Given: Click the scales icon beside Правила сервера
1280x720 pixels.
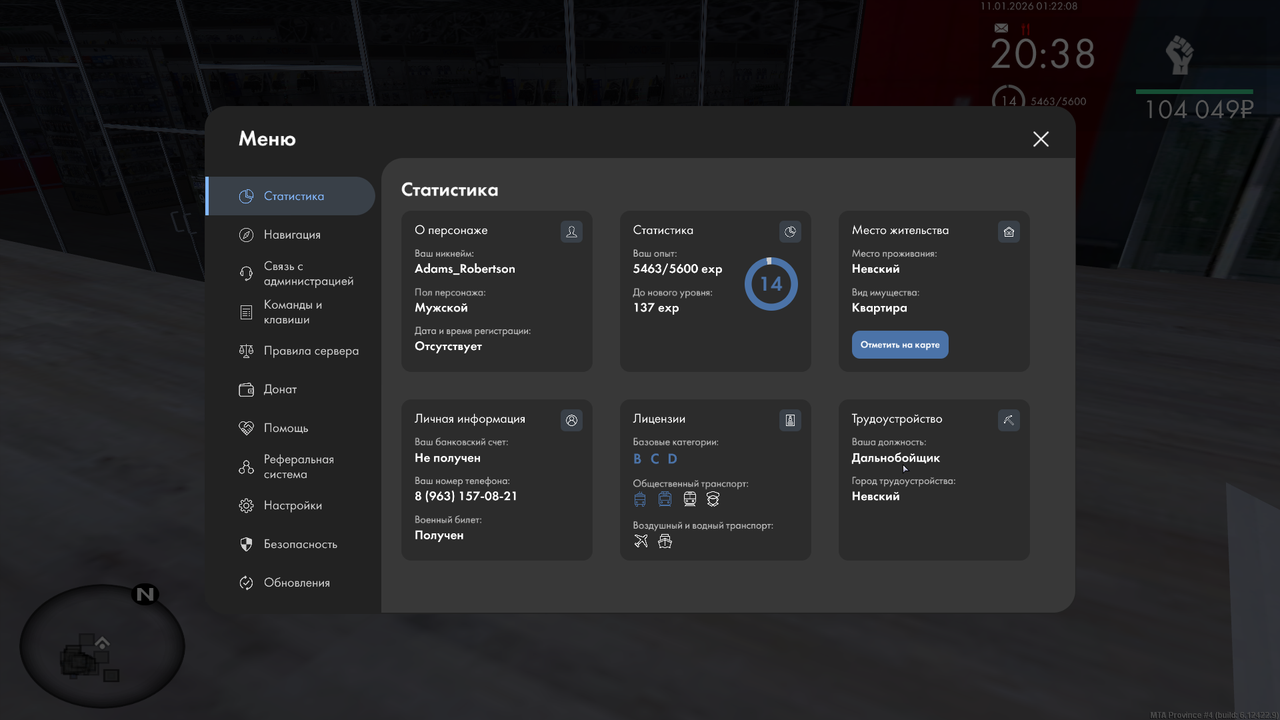Looking at the screenshot, I should coord(246,351).
